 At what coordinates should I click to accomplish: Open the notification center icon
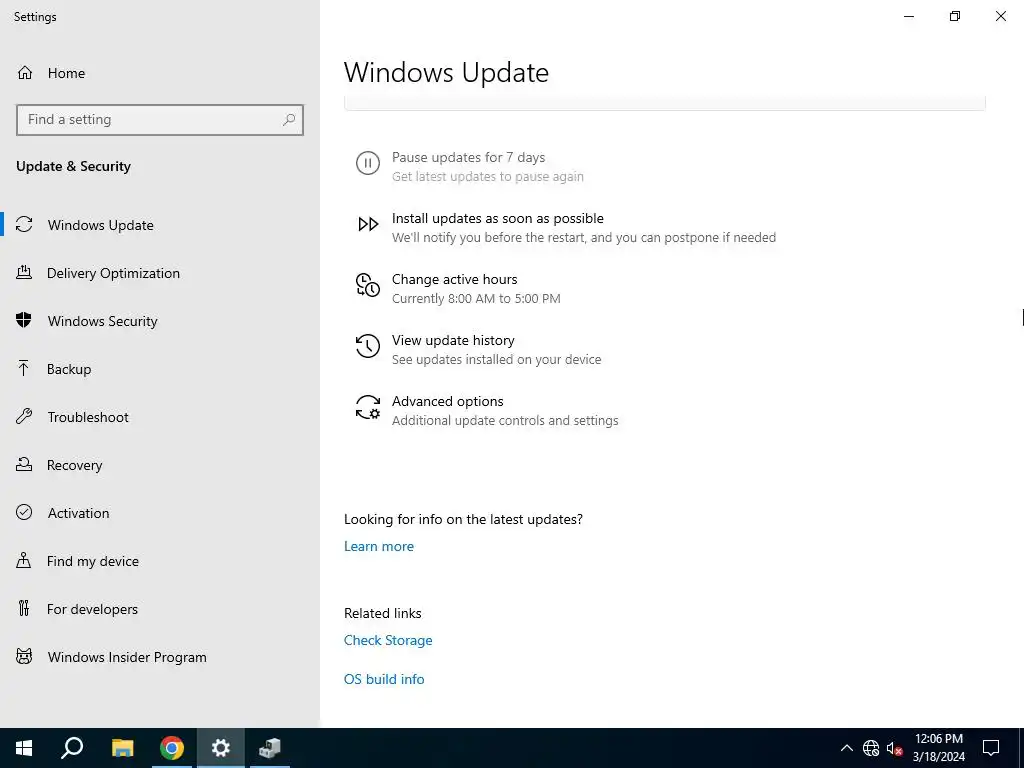coord(991,748)
